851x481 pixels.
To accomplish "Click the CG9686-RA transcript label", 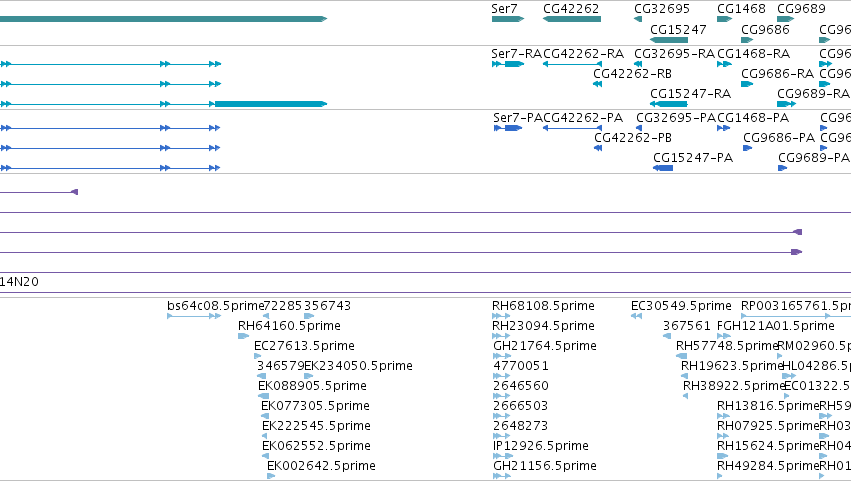I will (777, 74).
